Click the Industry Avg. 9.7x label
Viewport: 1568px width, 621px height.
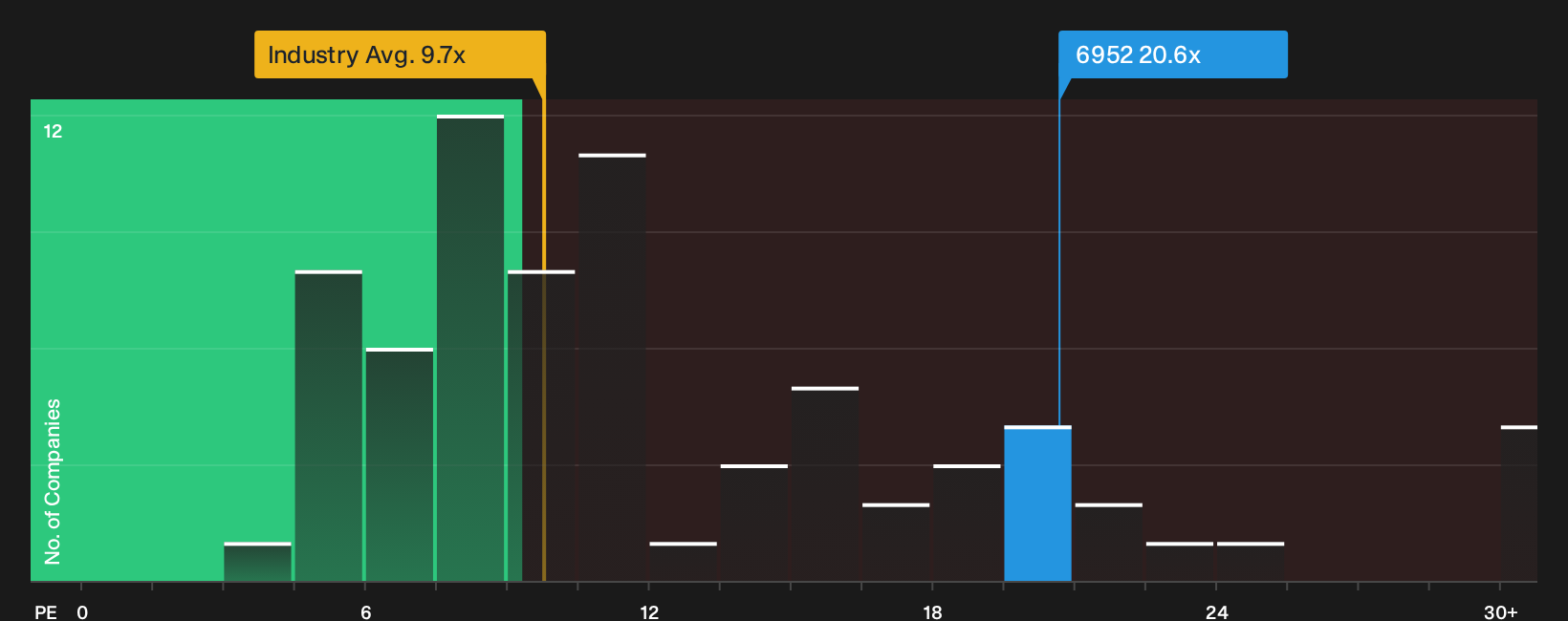(x=400, y=54)
